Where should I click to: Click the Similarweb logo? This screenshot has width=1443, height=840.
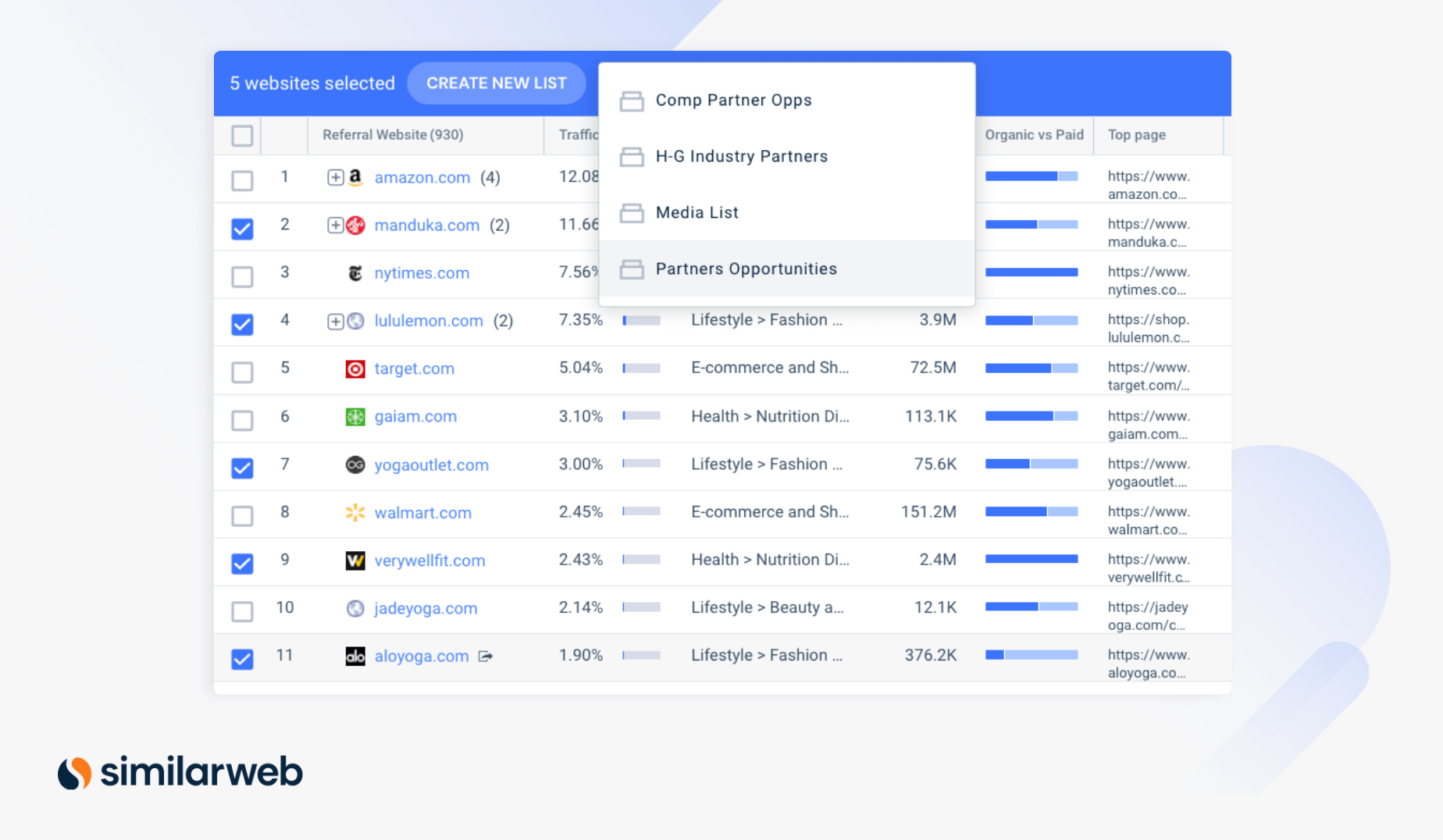pyautogui.click(x=180, y=772)
